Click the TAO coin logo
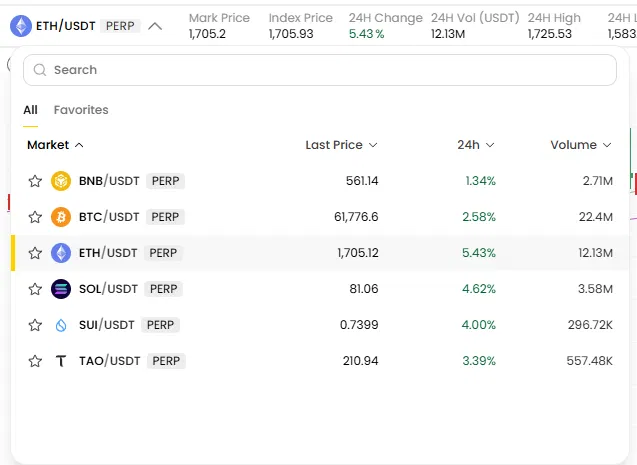The image size is (637, 465). tap(61, 361)
